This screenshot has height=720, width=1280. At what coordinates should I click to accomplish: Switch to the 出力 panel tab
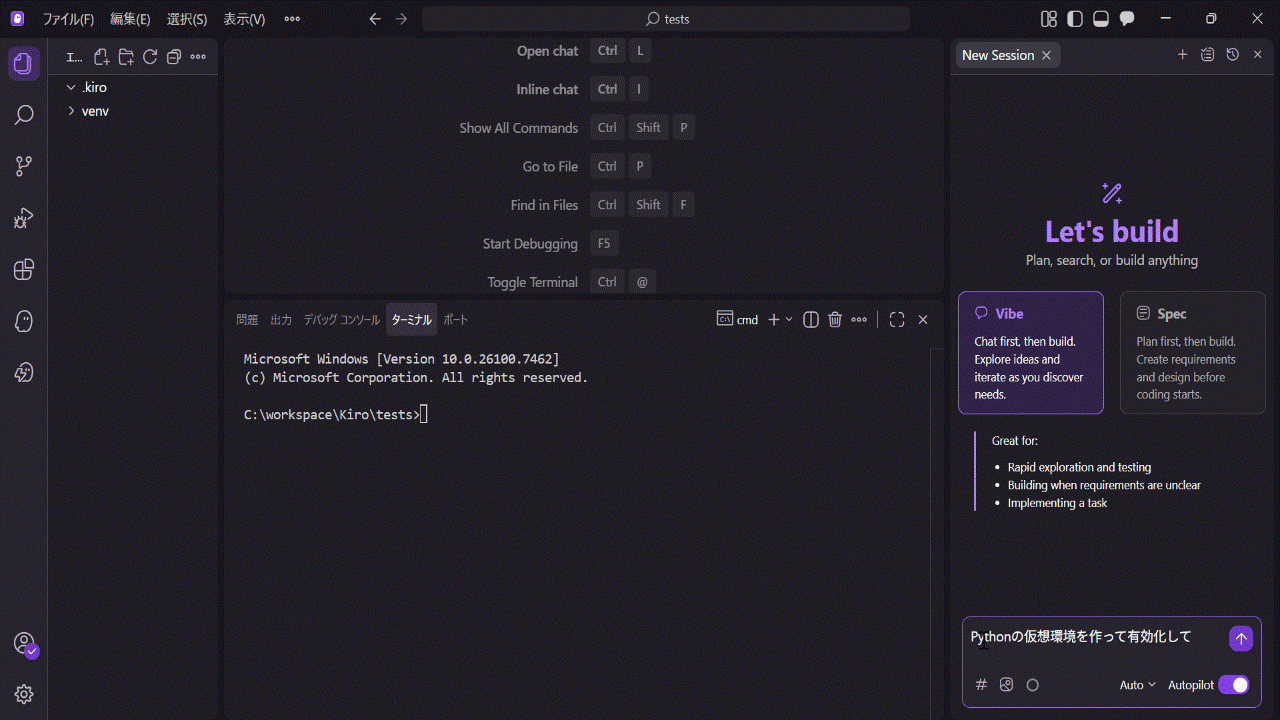click(x=281, y=320)
